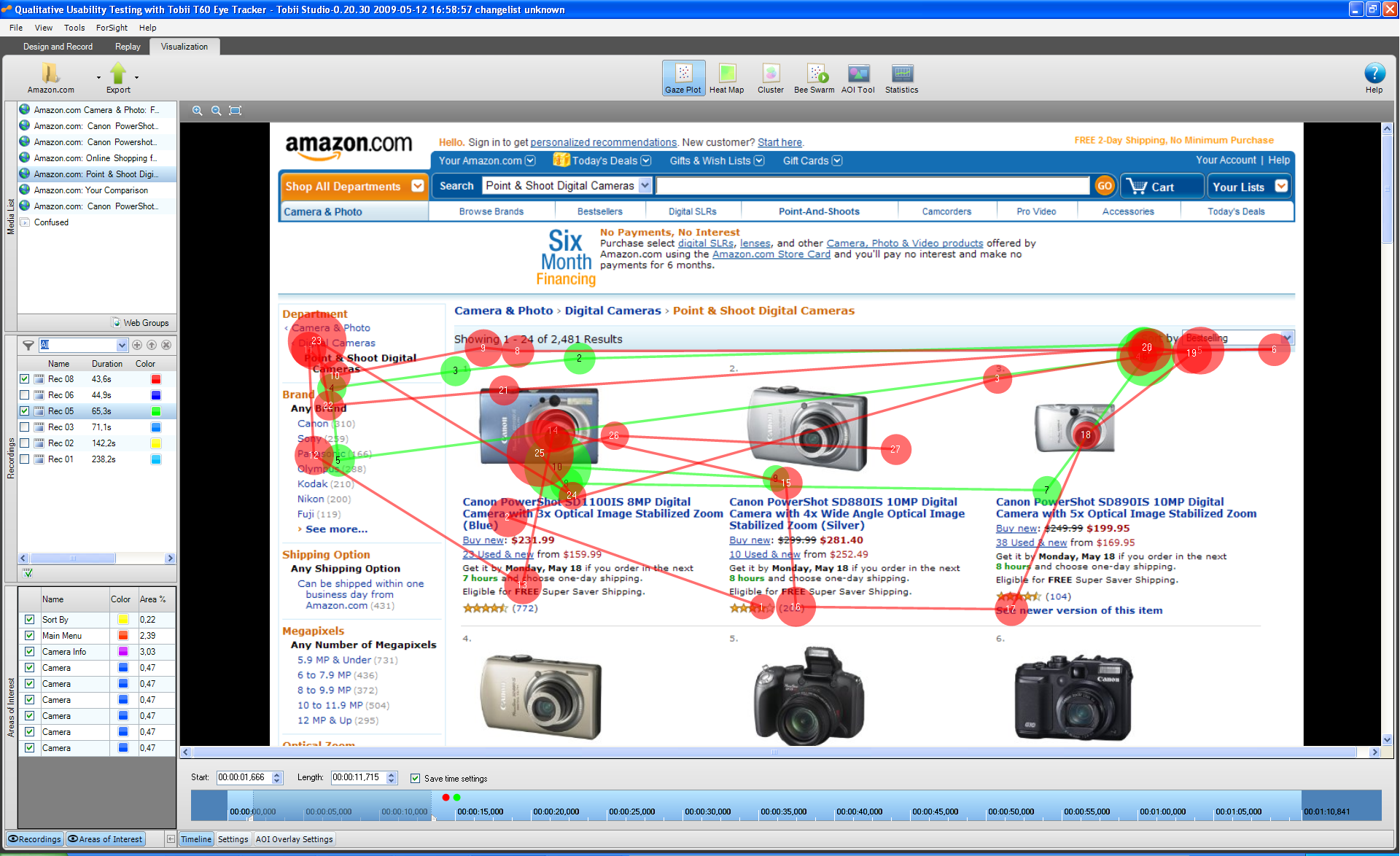
Task: Change the Camera Info magenta color swatch
Action: [x=123, y=652]
